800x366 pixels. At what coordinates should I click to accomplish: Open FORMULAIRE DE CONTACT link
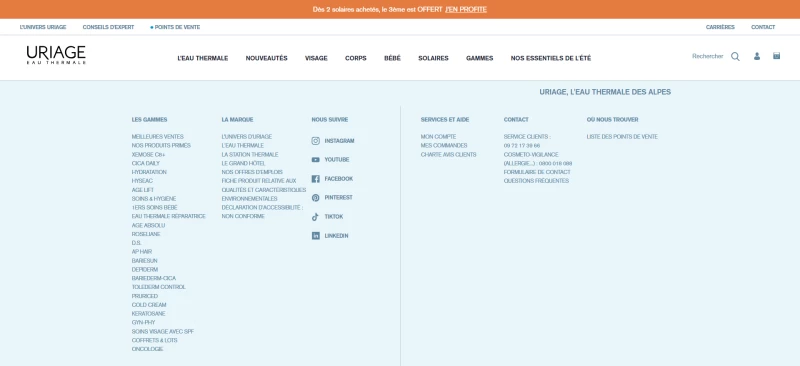click(x=537, y=172)
